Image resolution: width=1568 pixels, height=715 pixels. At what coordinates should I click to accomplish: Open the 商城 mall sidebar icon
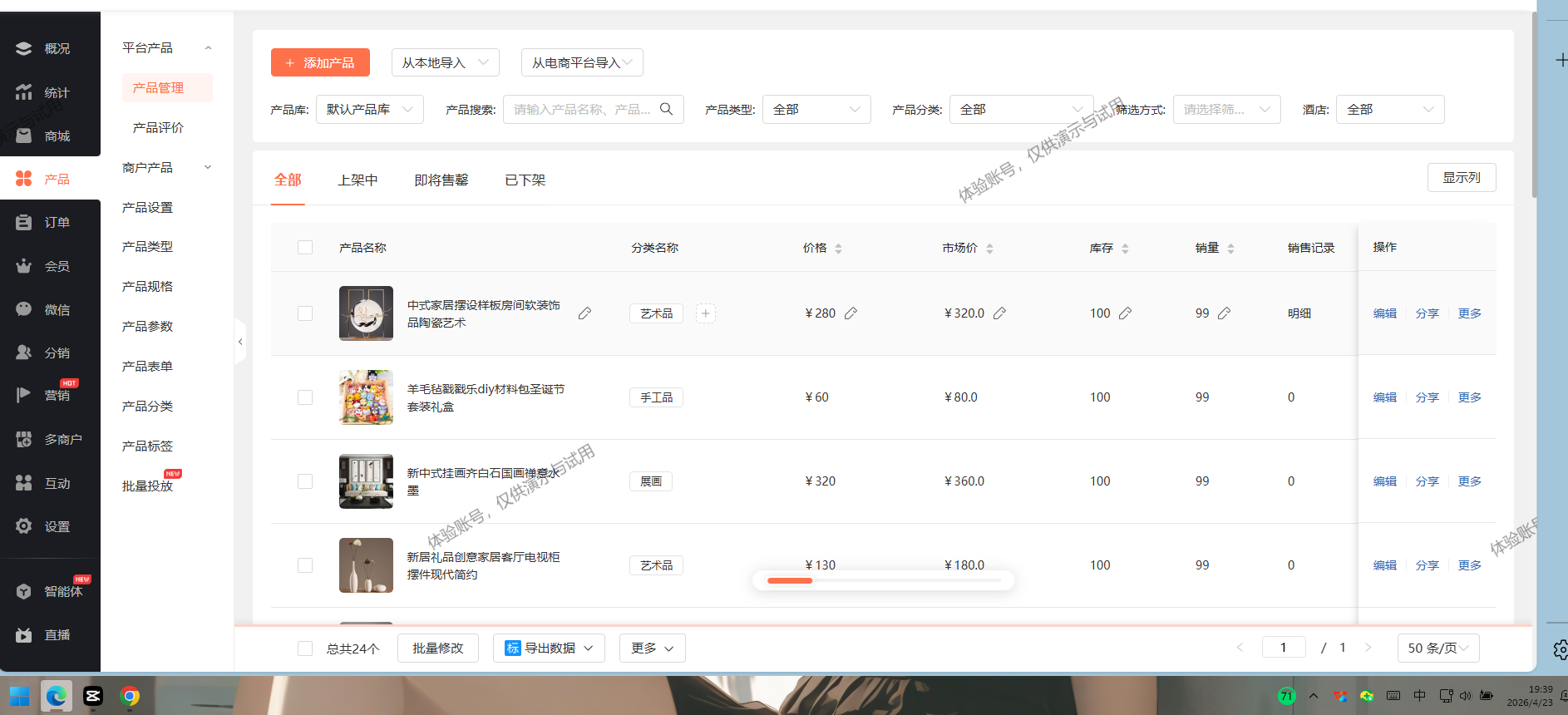(x=24, y=136)
